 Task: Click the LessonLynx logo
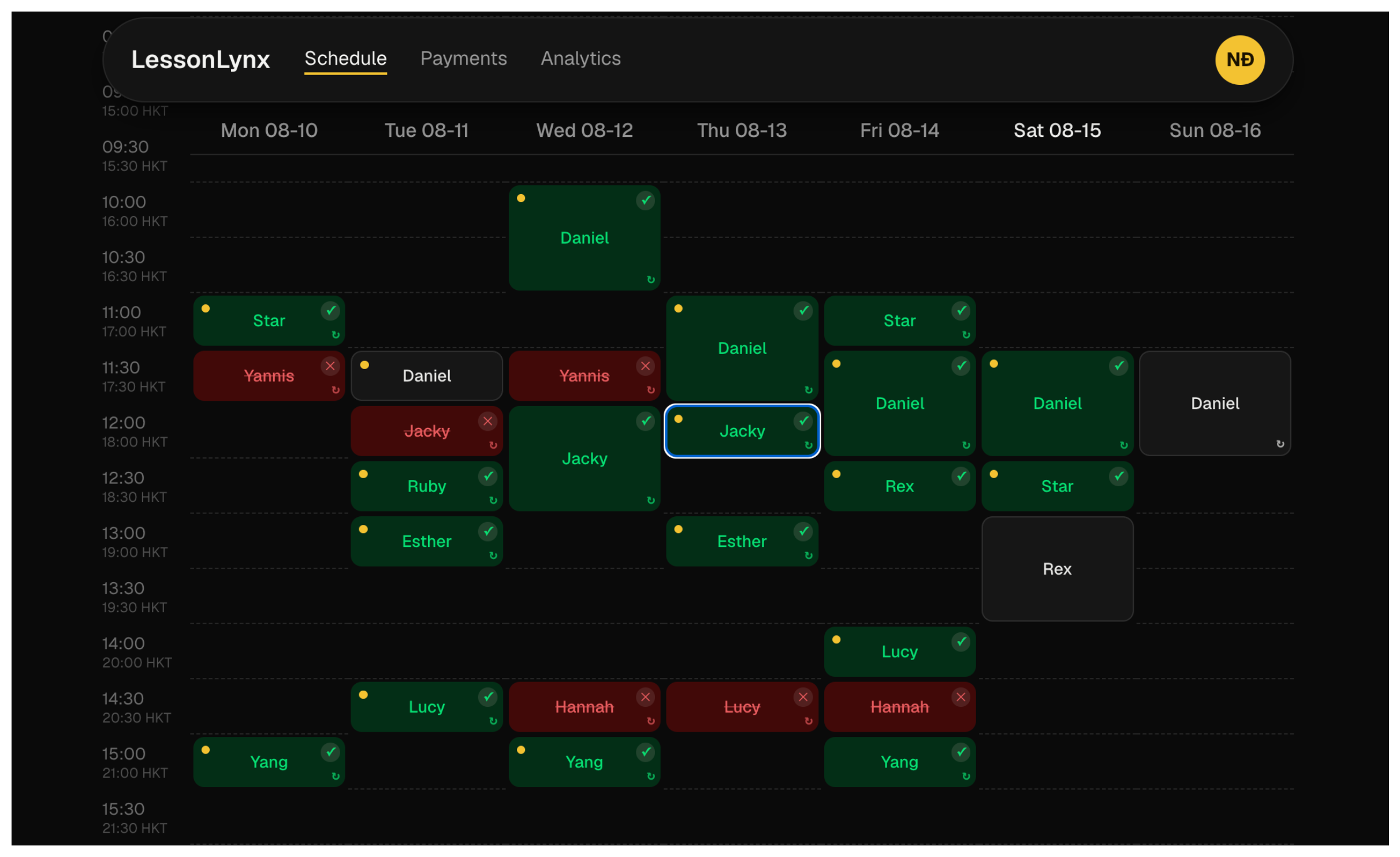[200, 59]
